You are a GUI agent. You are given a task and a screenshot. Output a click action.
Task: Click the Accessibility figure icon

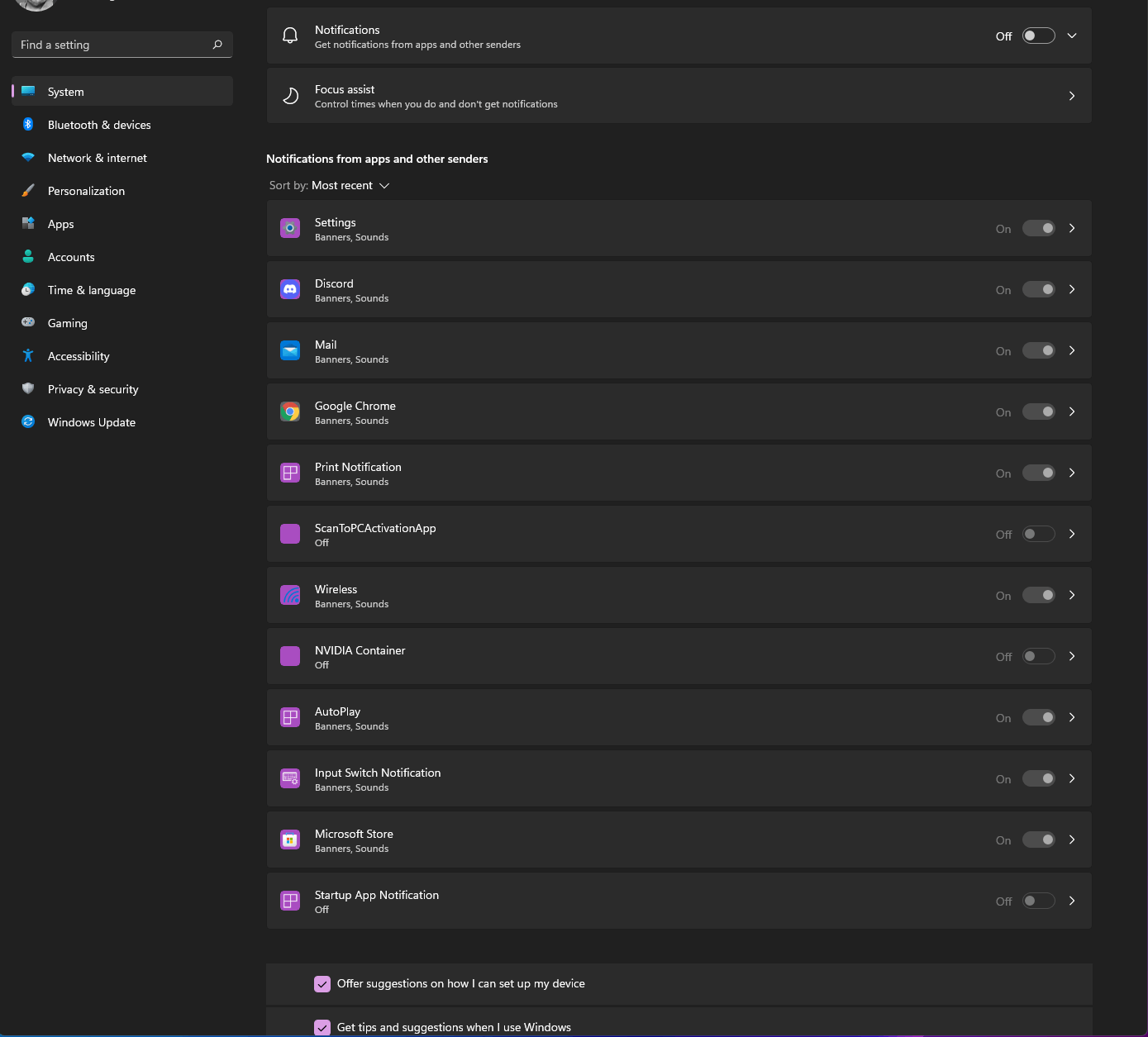[x=28, y=355]
